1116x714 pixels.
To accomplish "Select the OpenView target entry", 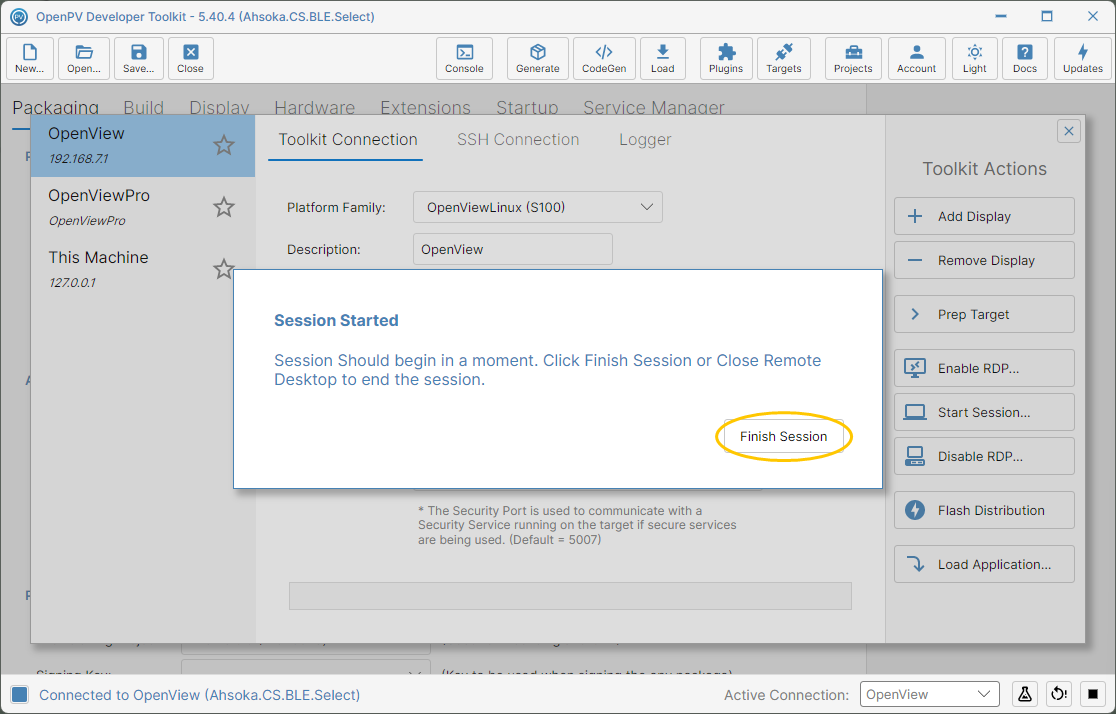I will click(x=142, y=145).
